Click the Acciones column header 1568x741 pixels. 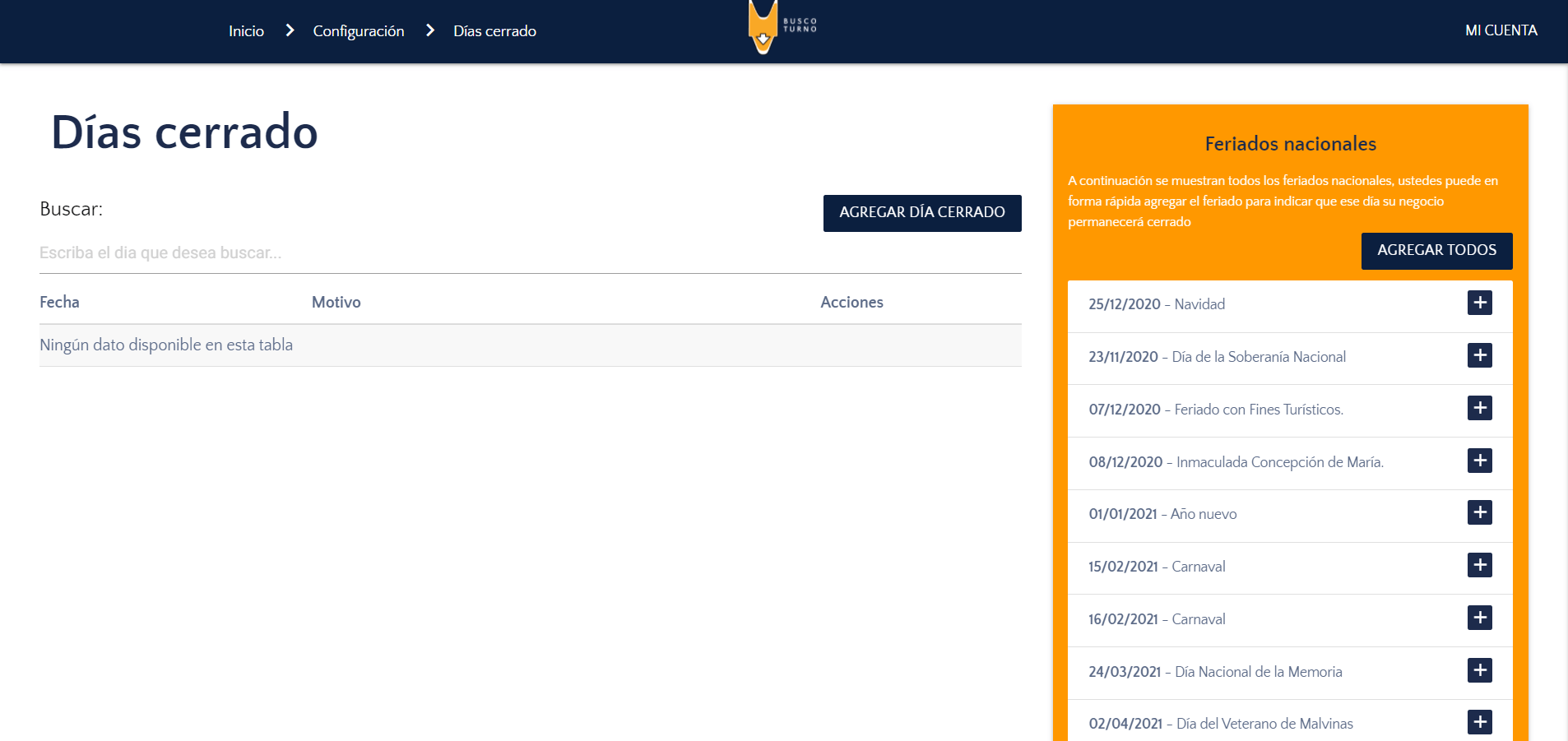[851, 302]
